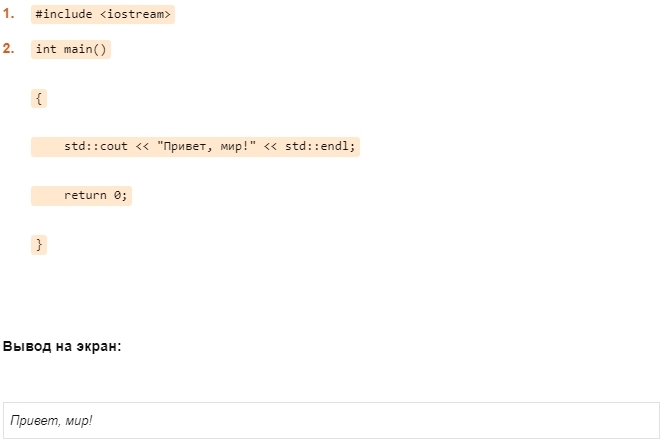666x445 pixels.
Task: Click inside the output box showing Привет, мир!
Action: click(x=331, y=420)
